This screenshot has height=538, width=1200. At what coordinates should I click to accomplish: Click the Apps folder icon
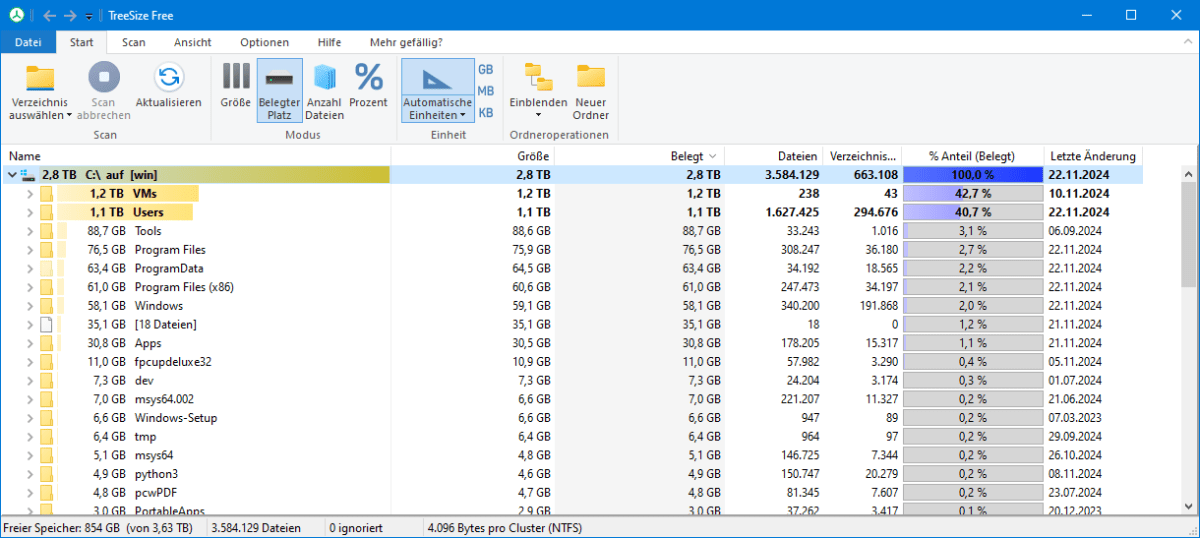pos(46,343)
